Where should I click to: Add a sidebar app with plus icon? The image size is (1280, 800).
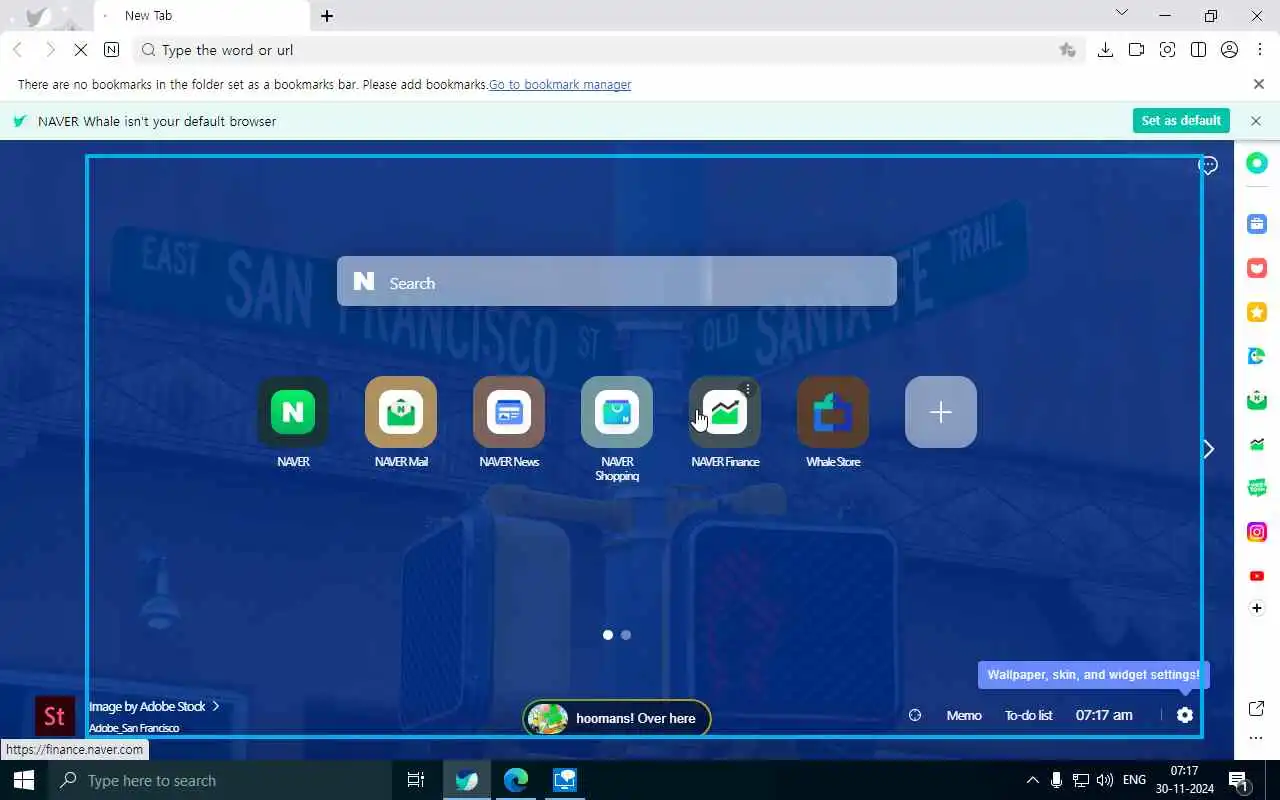(x=1257, y=608)
